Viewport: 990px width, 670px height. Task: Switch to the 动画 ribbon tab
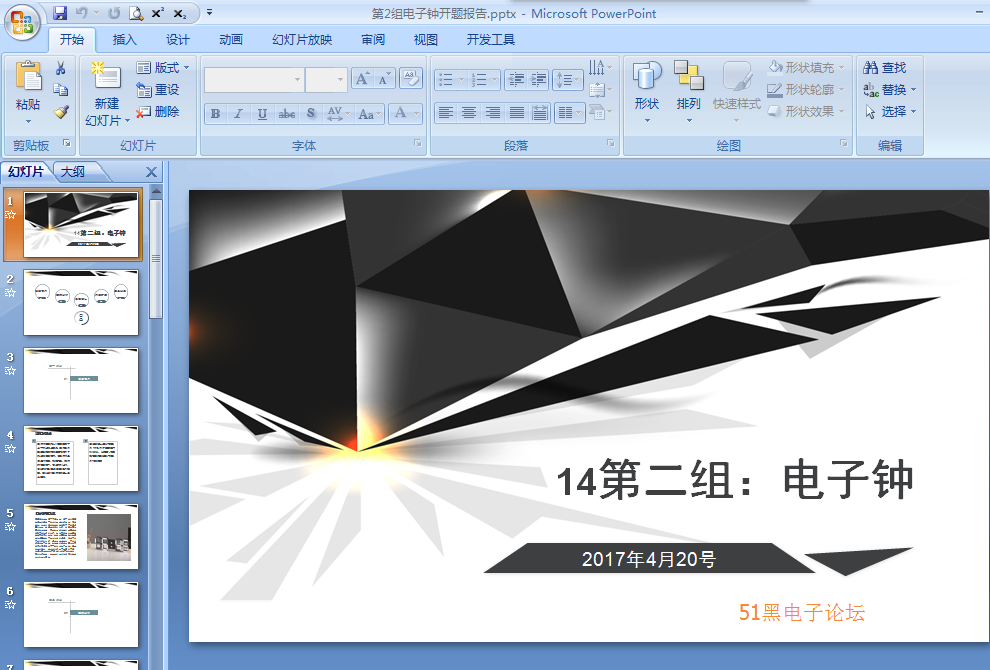tap(230, 40)
